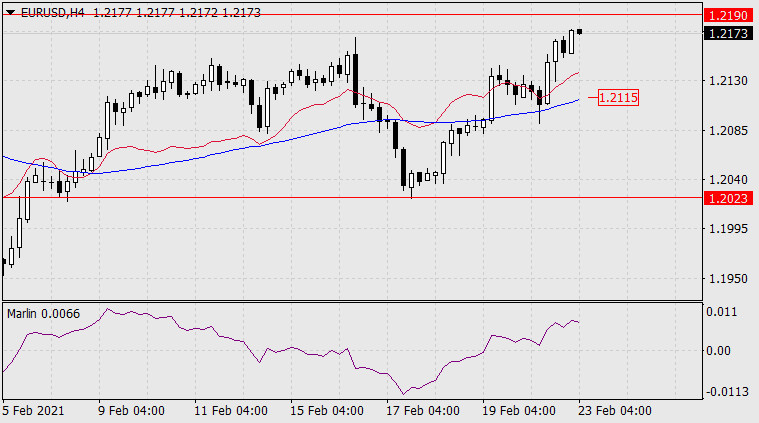
Task: Click the 1.2023 red support level label
Action: pos(728,198)
